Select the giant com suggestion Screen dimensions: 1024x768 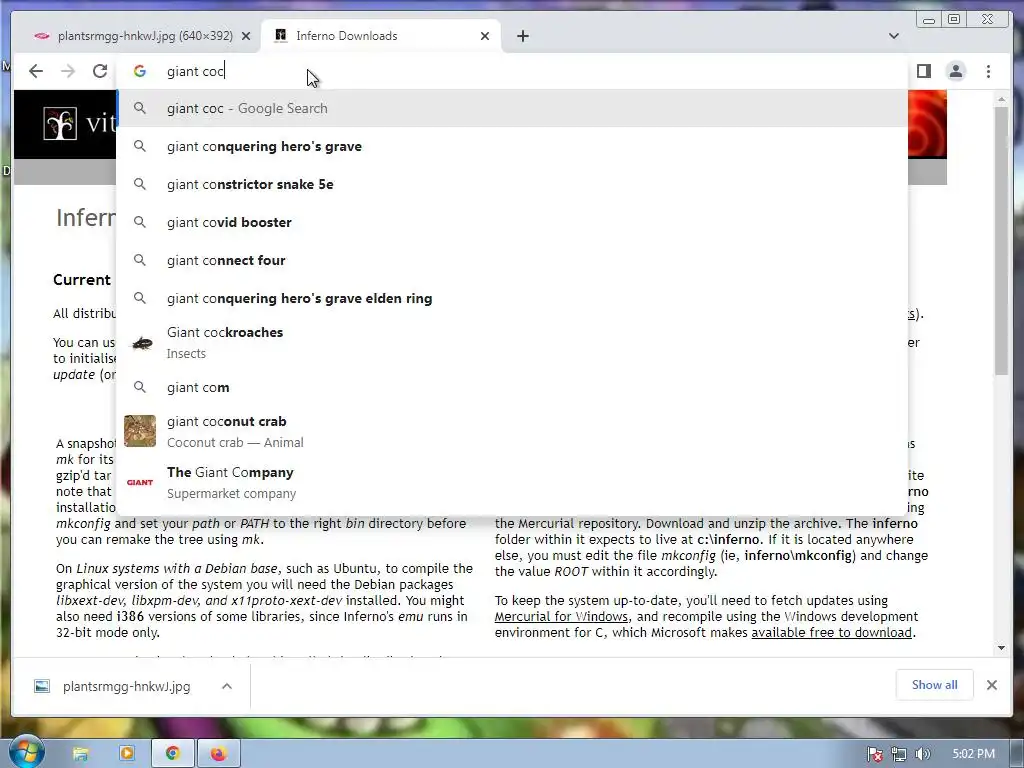click(x=512, y=387)
